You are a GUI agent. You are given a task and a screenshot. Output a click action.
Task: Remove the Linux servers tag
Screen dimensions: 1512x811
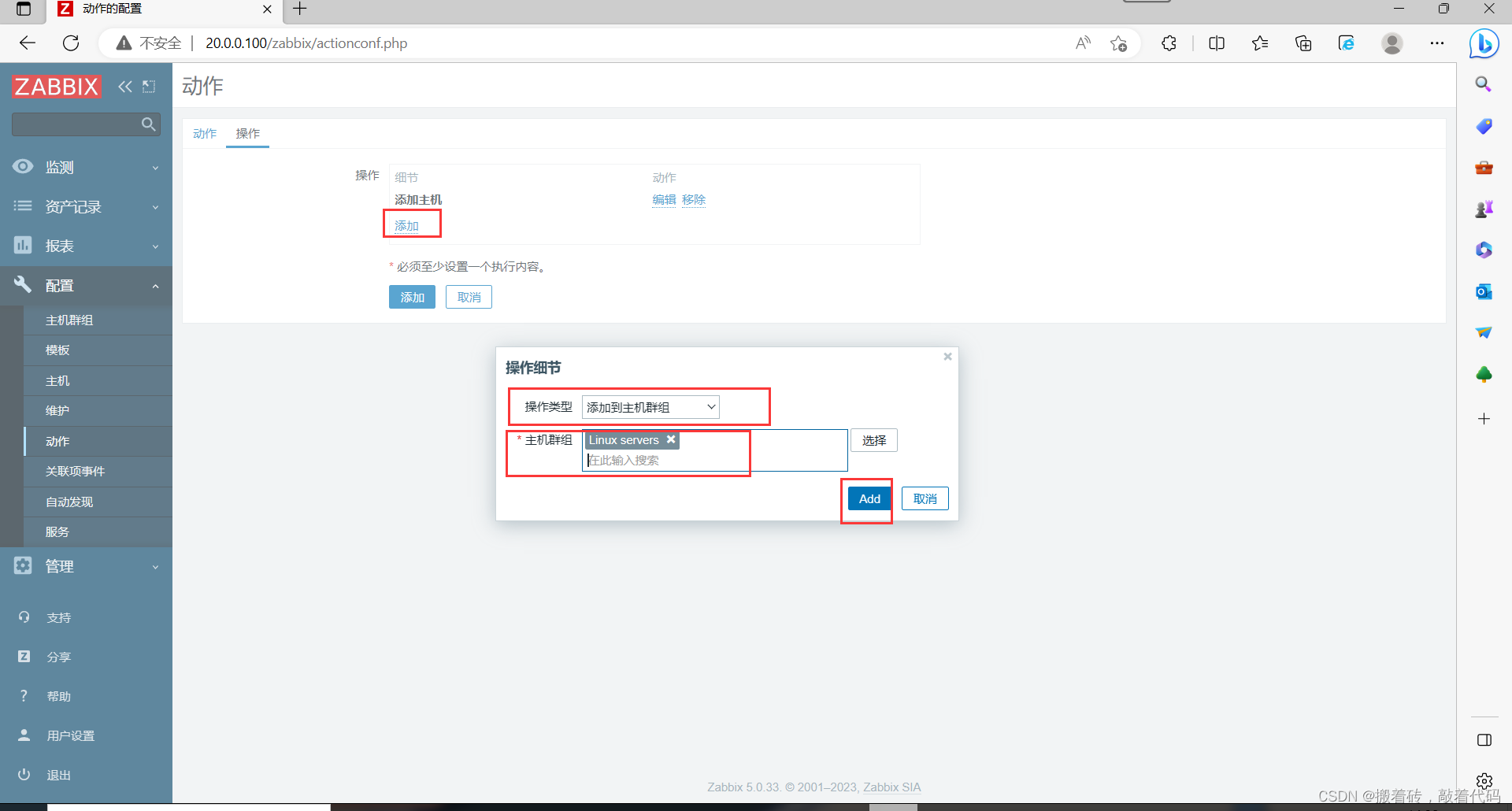point(671,439)
